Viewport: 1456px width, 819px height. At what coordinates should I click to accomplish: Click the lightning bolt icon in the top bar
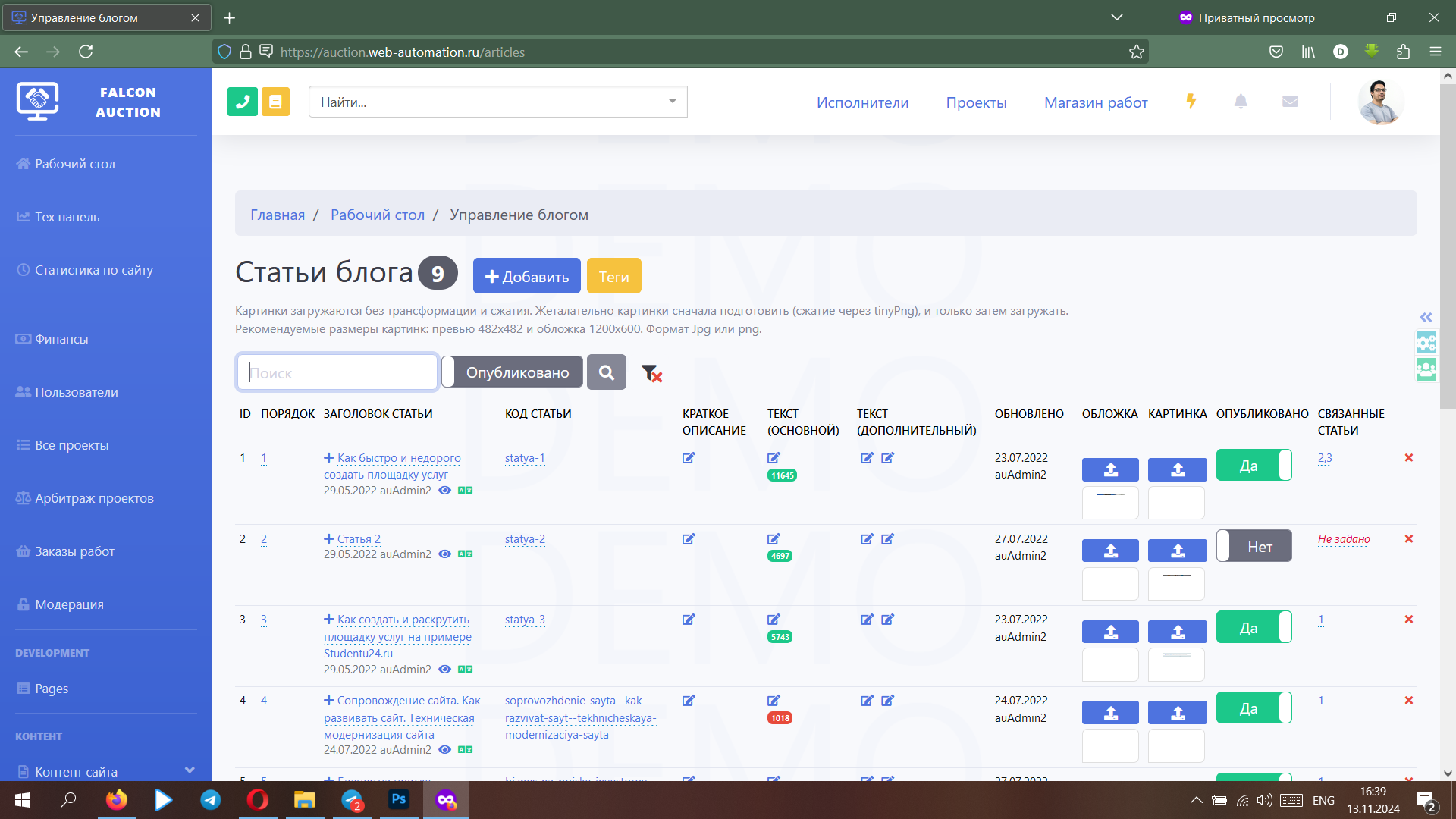click(x=1191, y=101)
